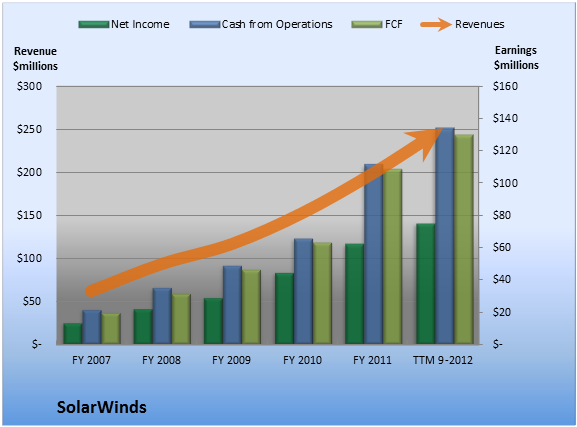Click the '$120' right axis value
The height and width of the screenshot is (427, 577).
[505, 150]
